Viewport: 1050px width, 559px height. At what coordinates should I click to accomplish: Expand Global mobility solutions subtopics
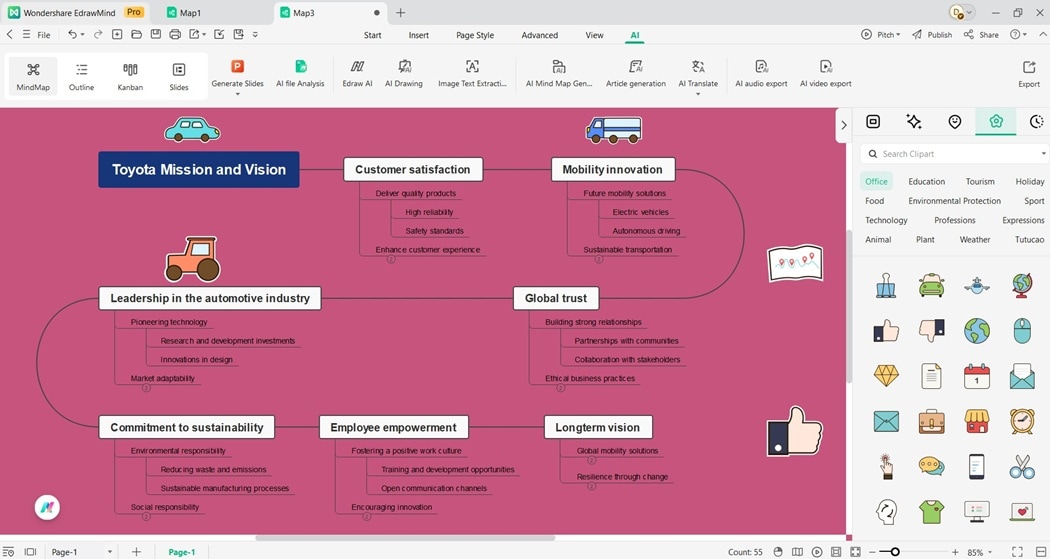coord(591,460)
